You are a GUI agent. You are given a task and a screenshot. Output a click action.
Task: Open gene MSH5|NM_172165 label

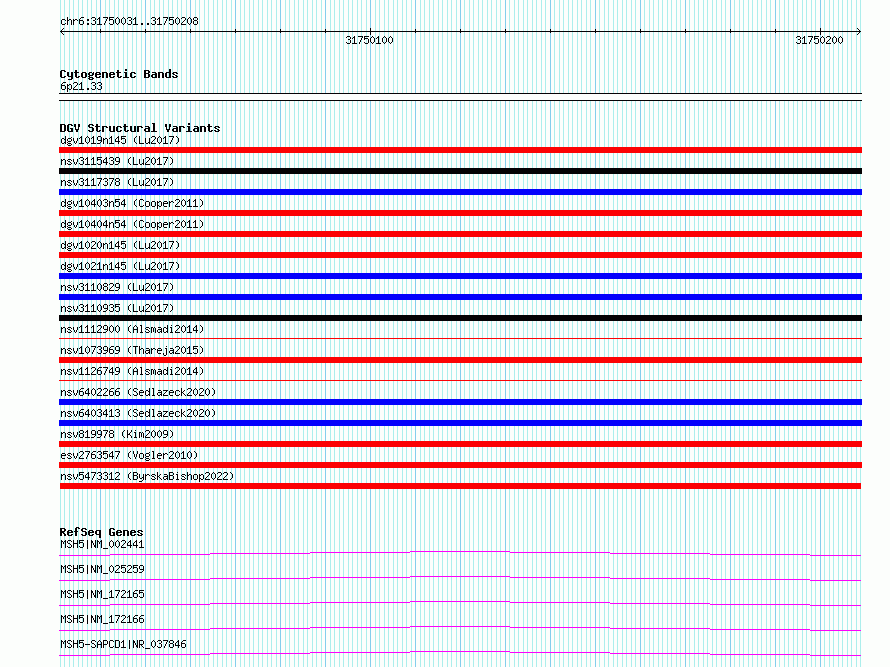(102, 594)
